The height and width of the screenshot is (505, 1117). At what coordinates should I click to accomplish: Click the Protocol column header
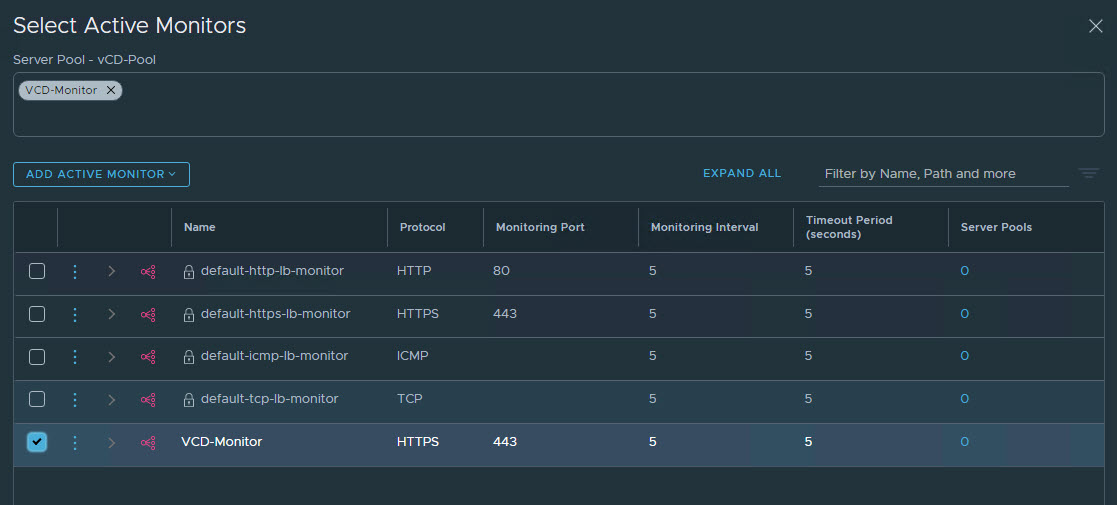pos(422,227)
